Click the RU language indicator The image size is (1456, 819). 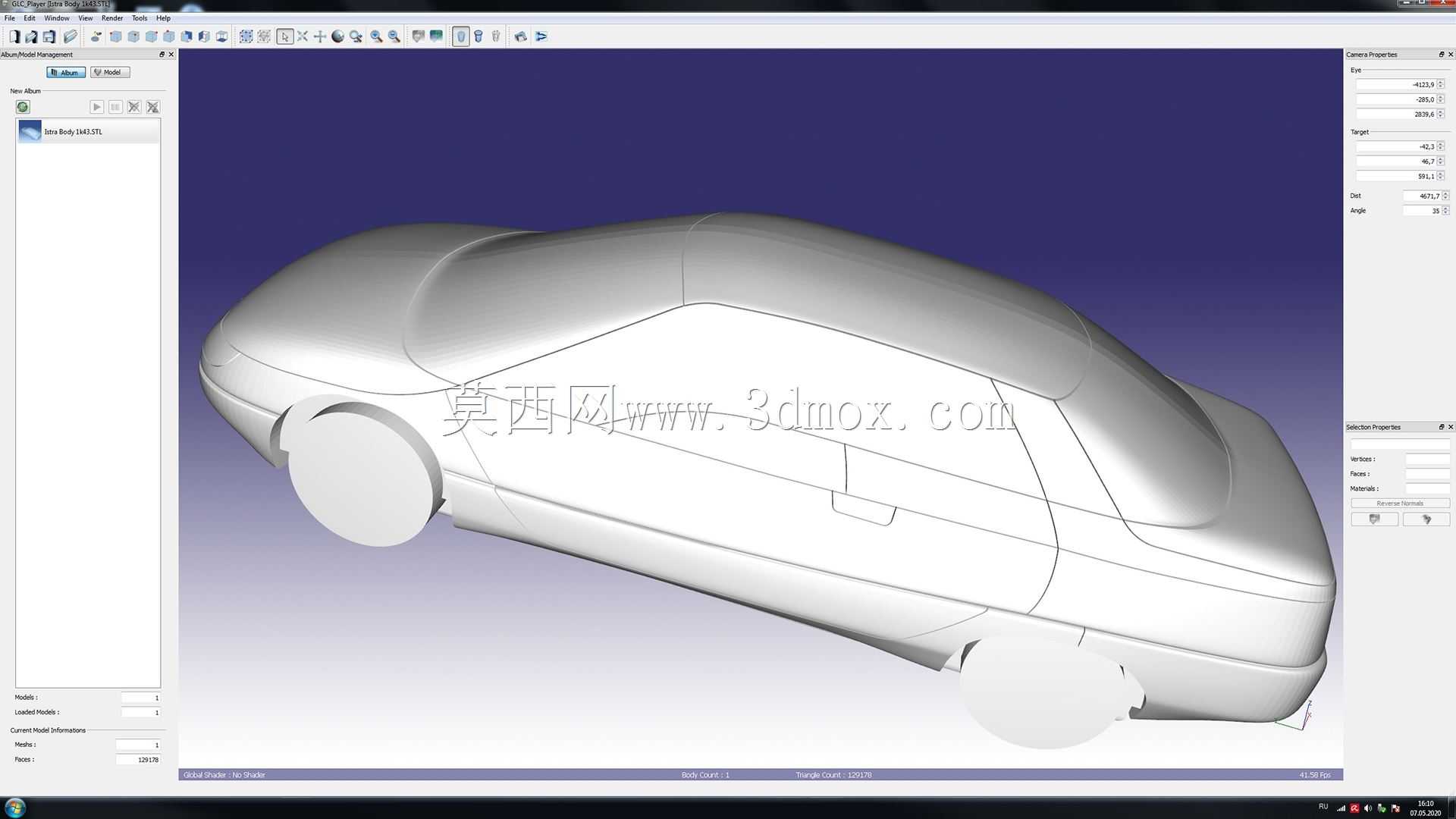pyautogui.click(x=1323, y=806)
